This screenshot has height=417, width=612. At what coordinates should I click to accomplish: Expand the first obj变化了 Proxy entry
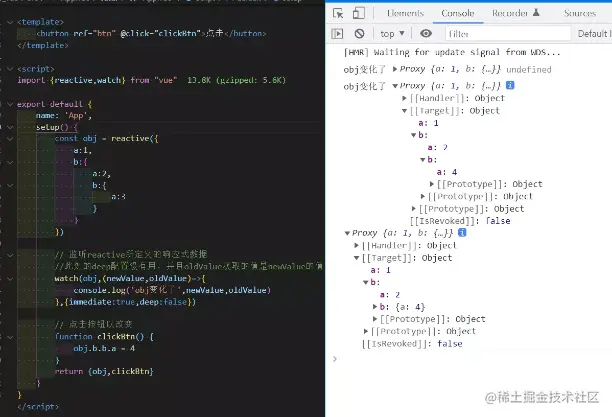[x=395, y=69]
